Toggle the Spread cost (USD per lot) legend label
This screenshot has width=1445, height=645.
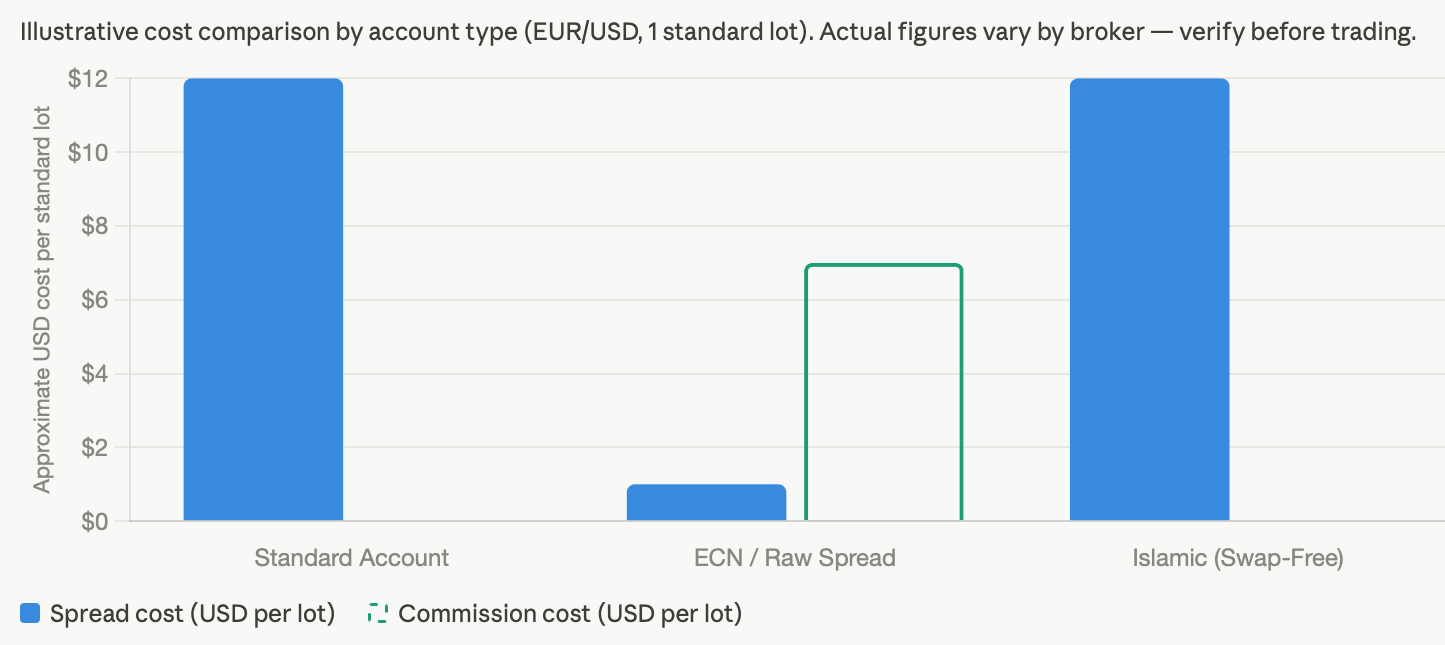[192, 613]
